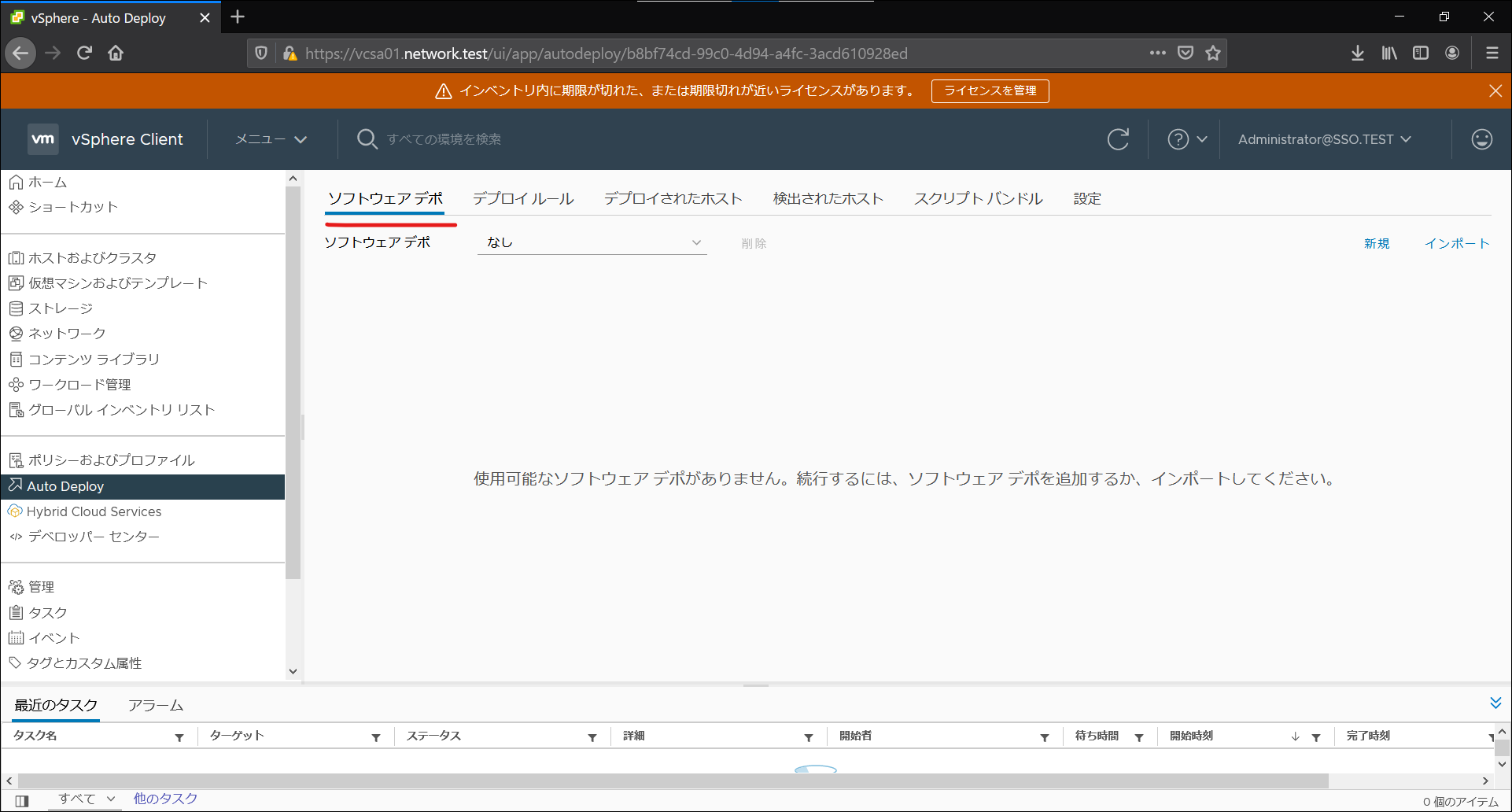1512x812 pixels.
Task: Click the search magnifier icon
Action: (x=367, y=139)
